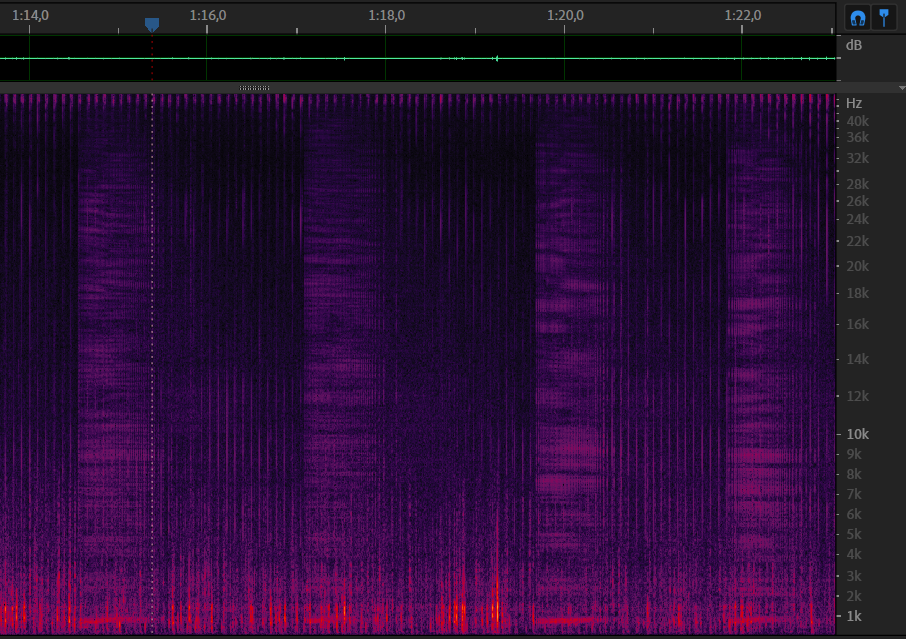Click the 36k frequency scale mark
This screenshot has width=906, height=639.
coord(857,138)
